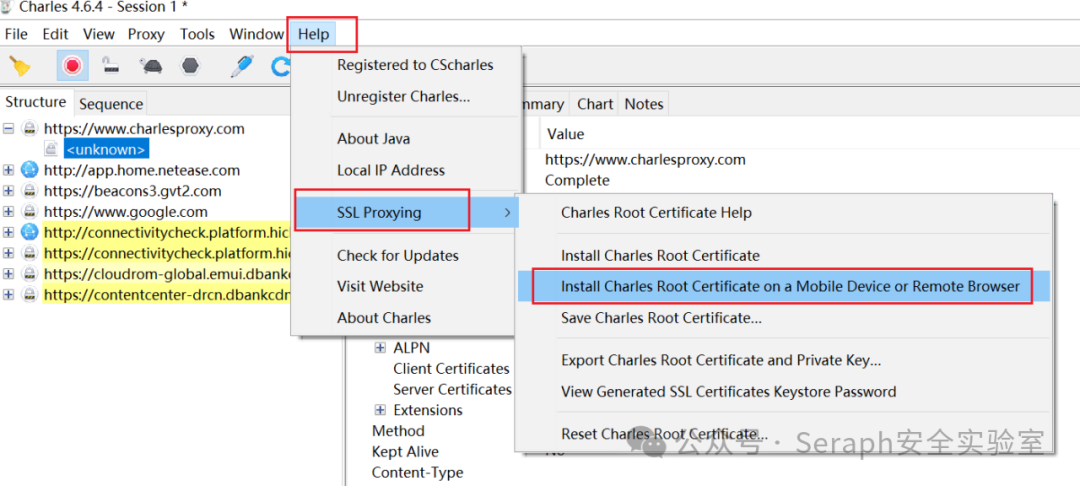
Task: Expand the www.google.com node
Action: (x=8, y=211)
